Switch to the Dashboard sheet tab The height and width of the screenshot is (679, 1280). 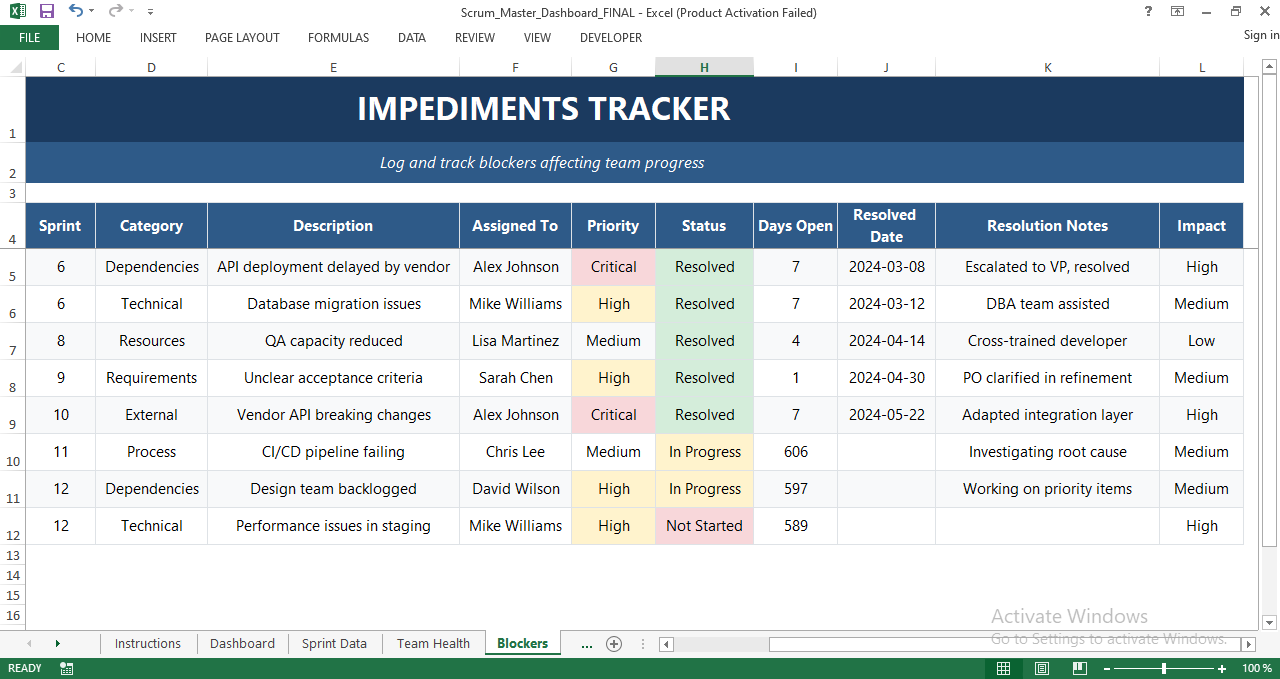coord(242,644)
